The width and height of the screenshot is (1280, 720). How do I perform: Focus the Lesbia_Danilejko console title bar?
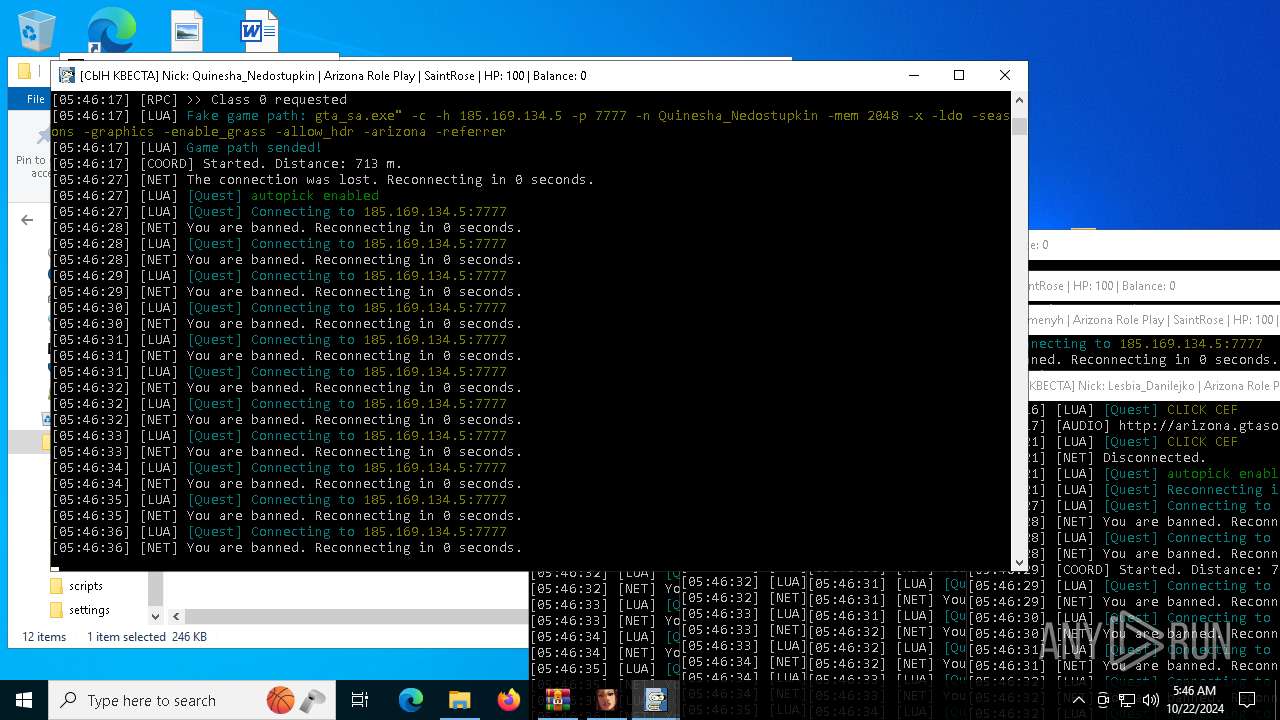[x=1154, y=386]
